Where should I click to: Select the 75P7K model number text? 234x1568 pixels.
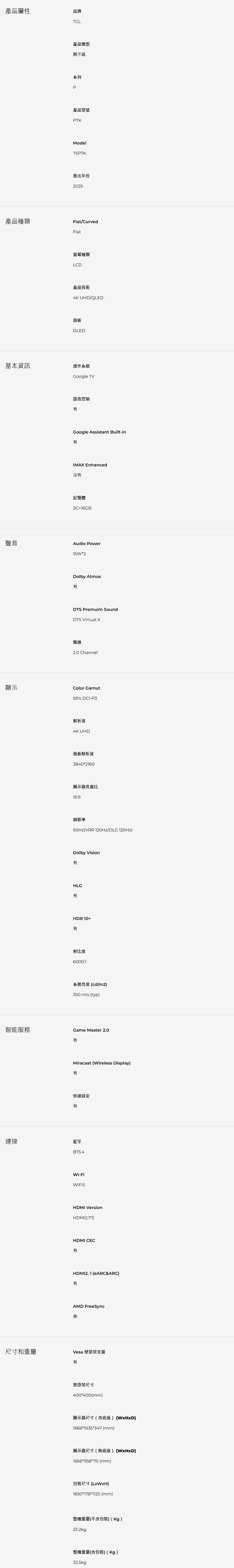(80, 153)
